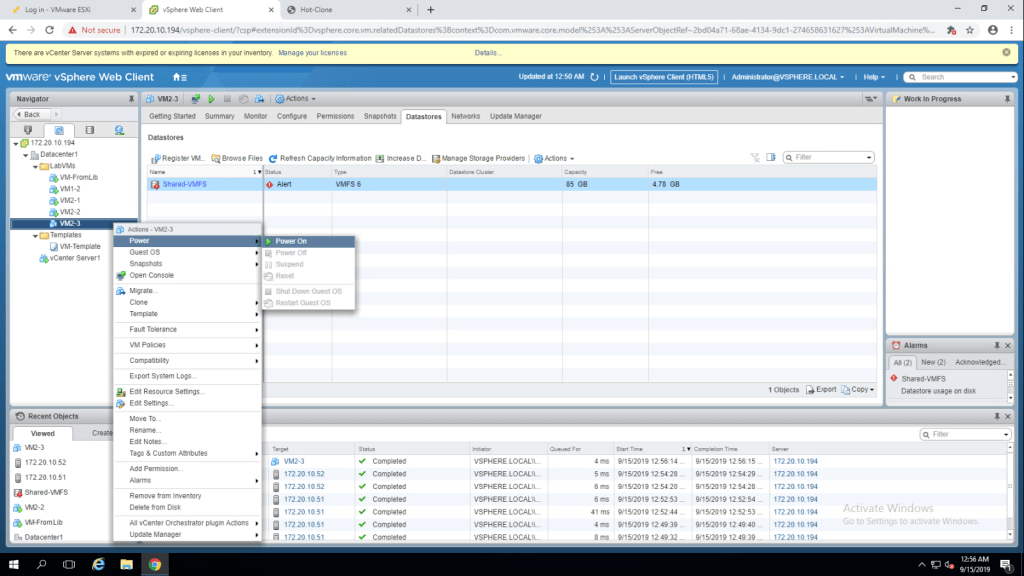The image size is (1024, 576).
Task: Pin the Navigator panel
Action: click(x=131, y=99)
